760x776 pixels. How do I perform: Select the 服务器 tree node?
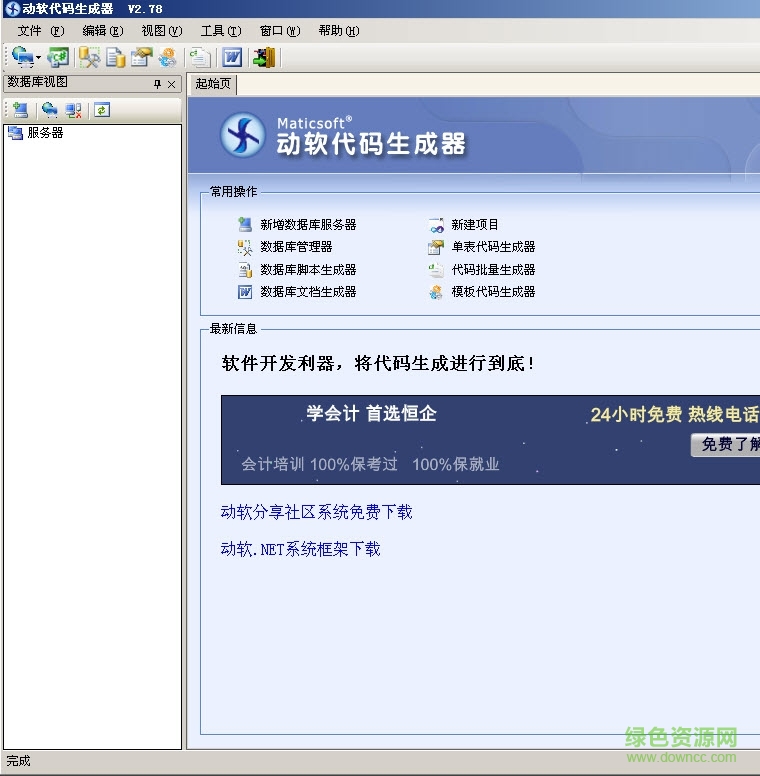tap(45, 132)
